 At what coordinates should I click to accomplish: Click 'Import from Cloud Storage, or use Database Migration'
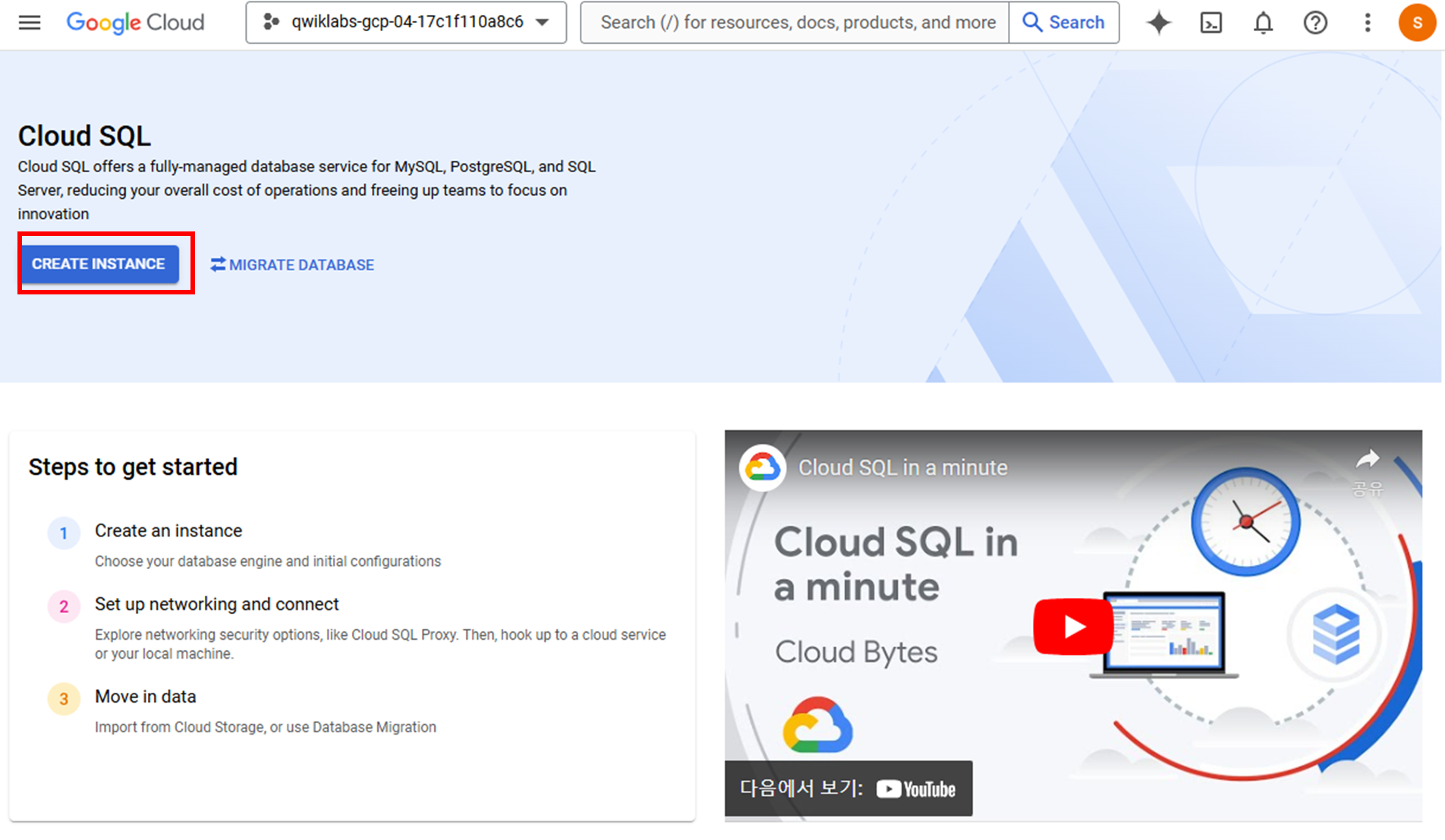[x=266, y=727]
